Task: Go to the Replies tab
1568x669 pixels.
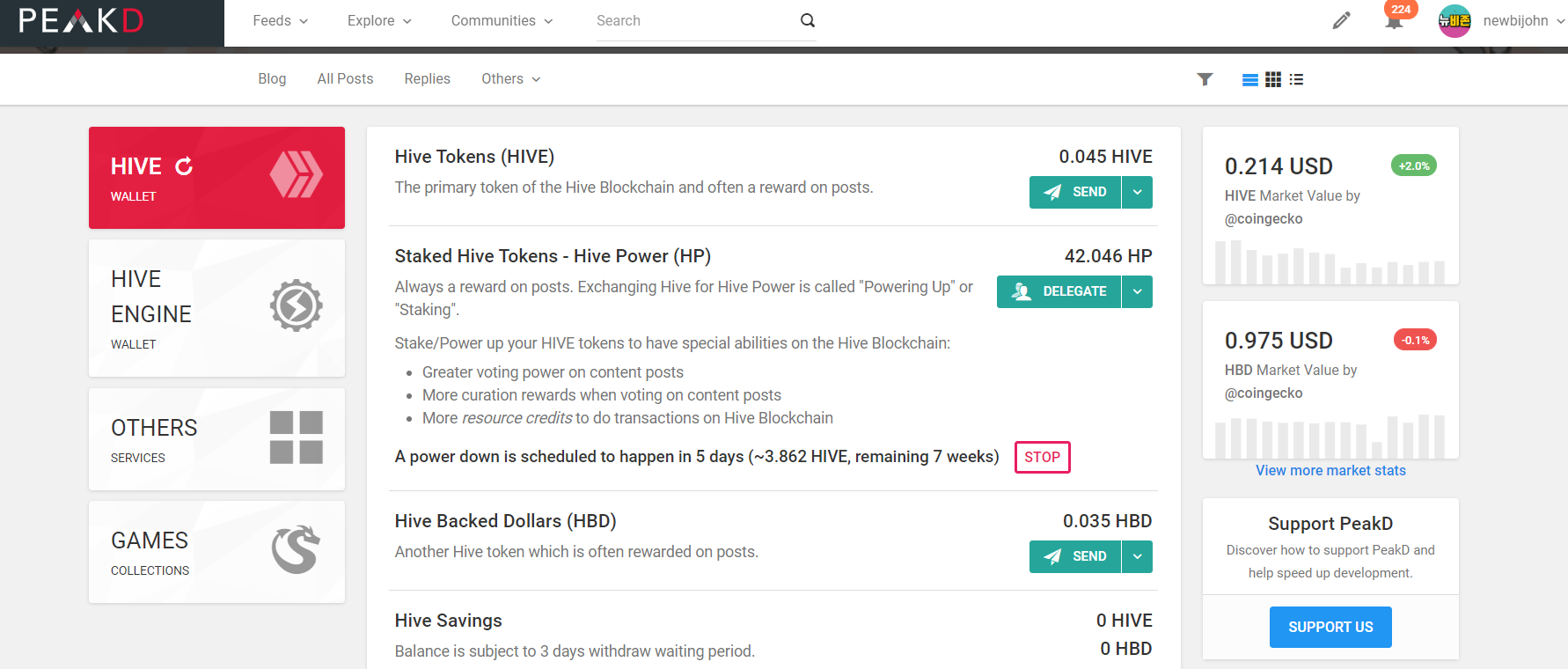Action: tap(427, 79)
